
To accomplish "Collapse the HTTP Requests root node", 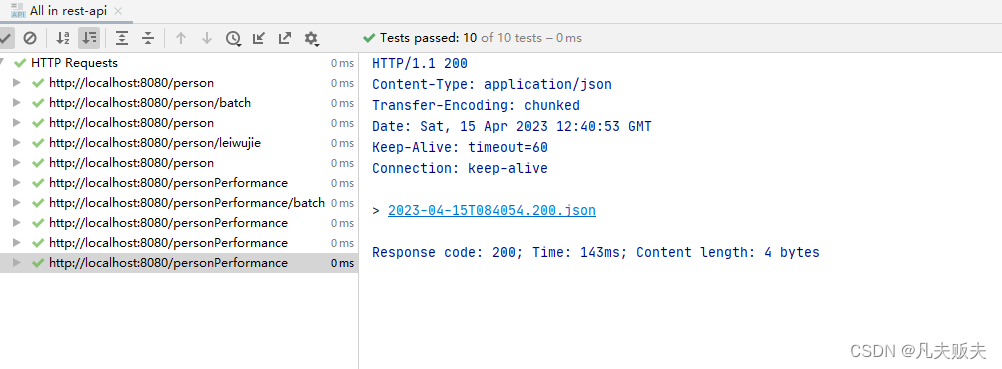I will click(2, 63).
